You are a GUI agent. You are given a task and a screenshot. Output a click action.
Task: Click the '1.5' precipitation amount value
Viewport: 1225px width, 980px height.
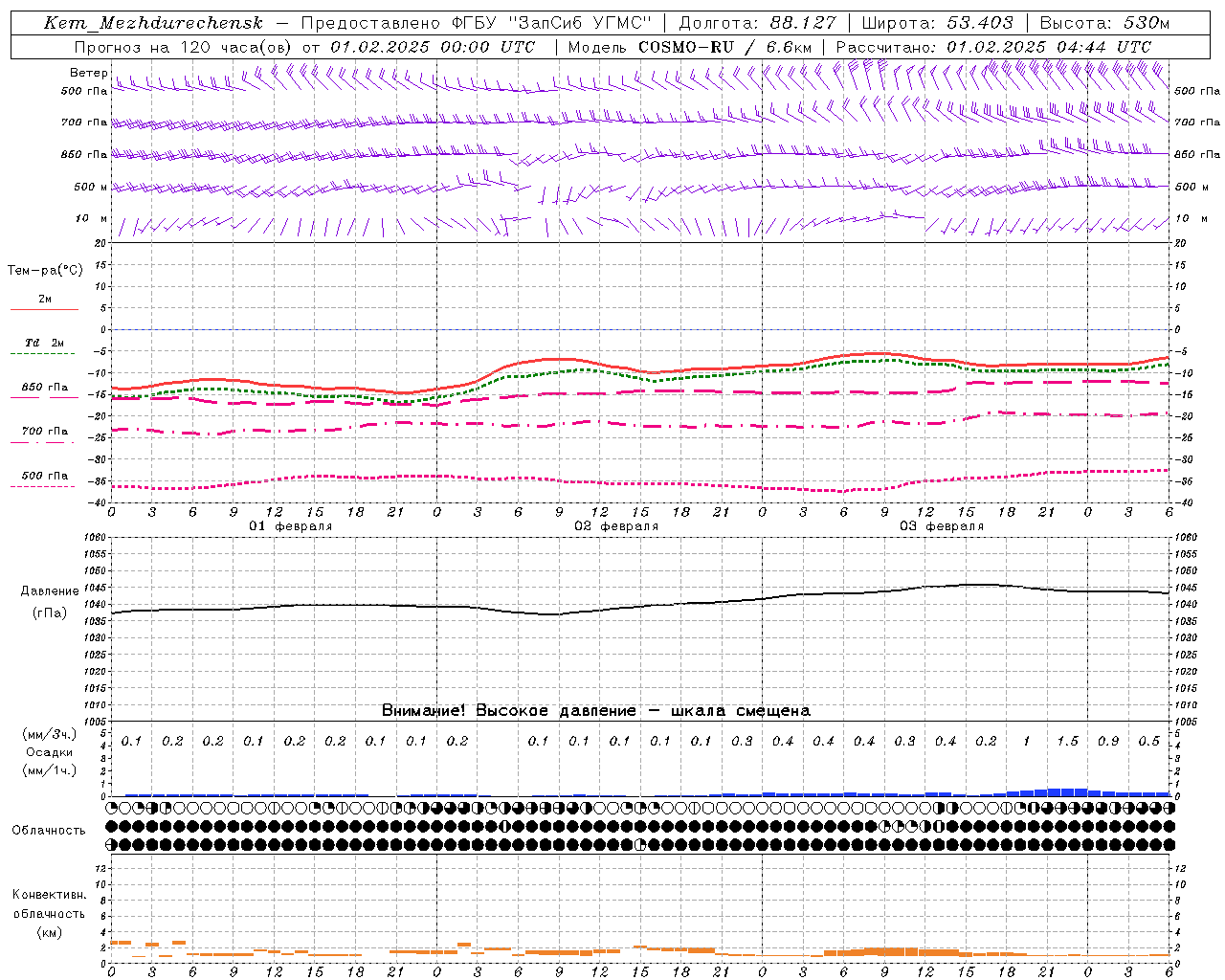click(1067, 741)
